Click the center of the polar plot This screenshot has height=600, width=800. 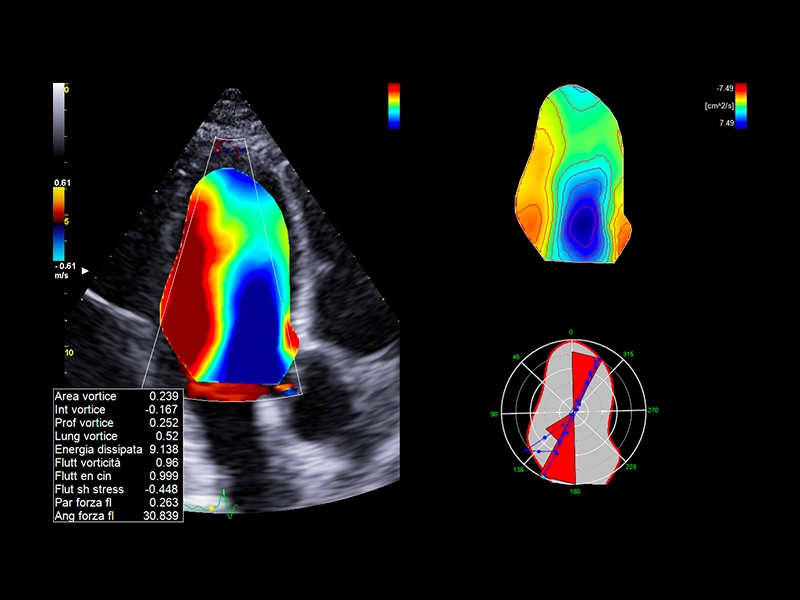click(x=573, y=411)
